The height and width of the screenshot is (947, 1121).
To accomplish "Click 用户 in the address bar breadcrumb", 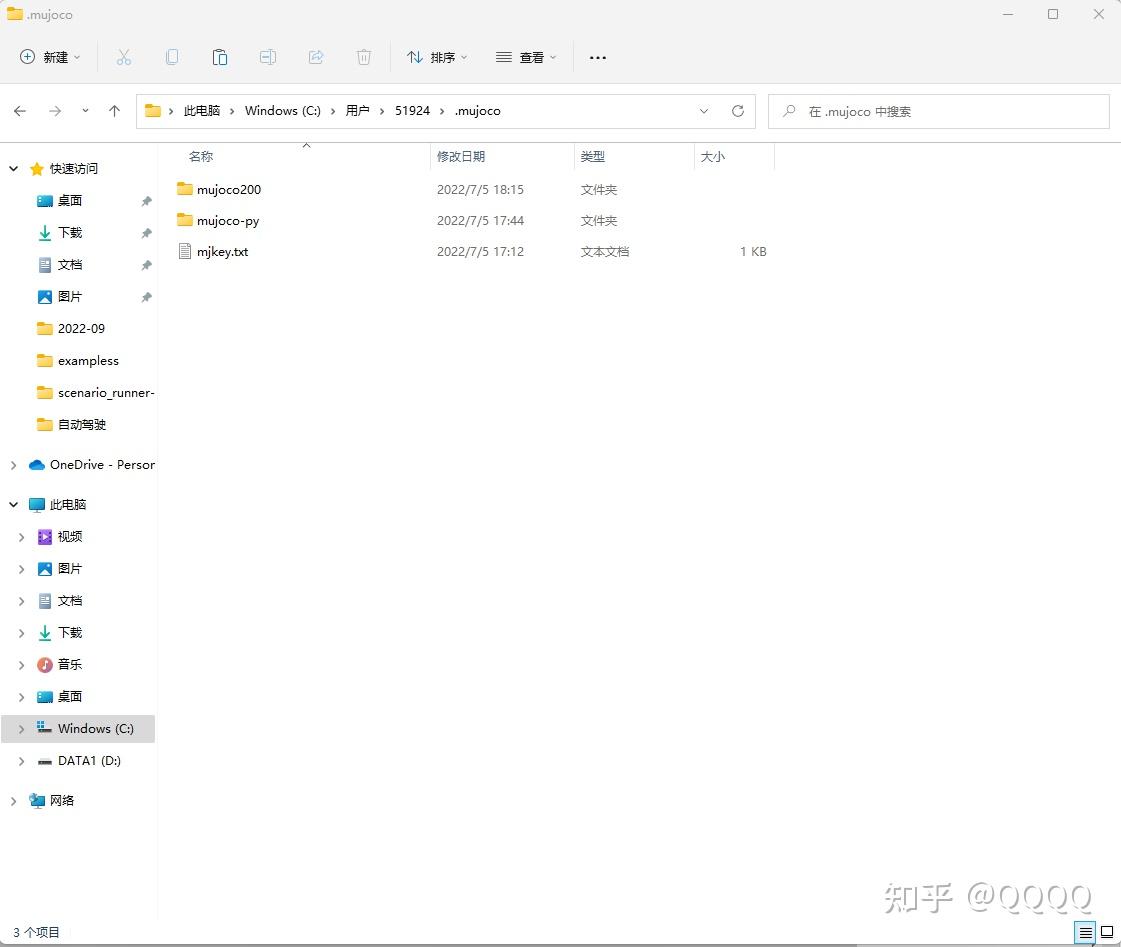I will click(358, 111).
